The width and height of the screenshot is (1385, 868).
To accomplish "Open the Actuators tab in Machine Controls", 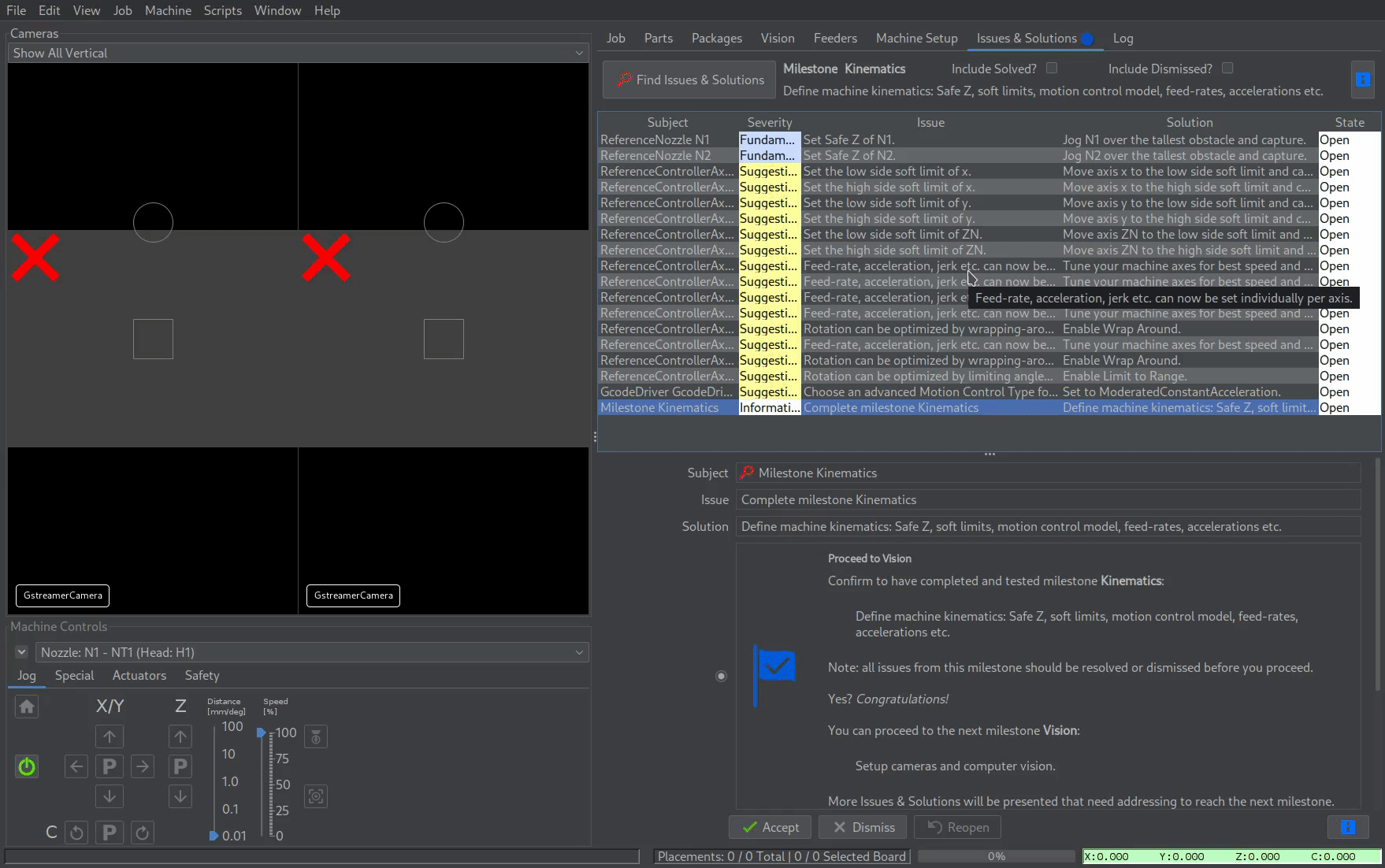I will pos(139,675).
